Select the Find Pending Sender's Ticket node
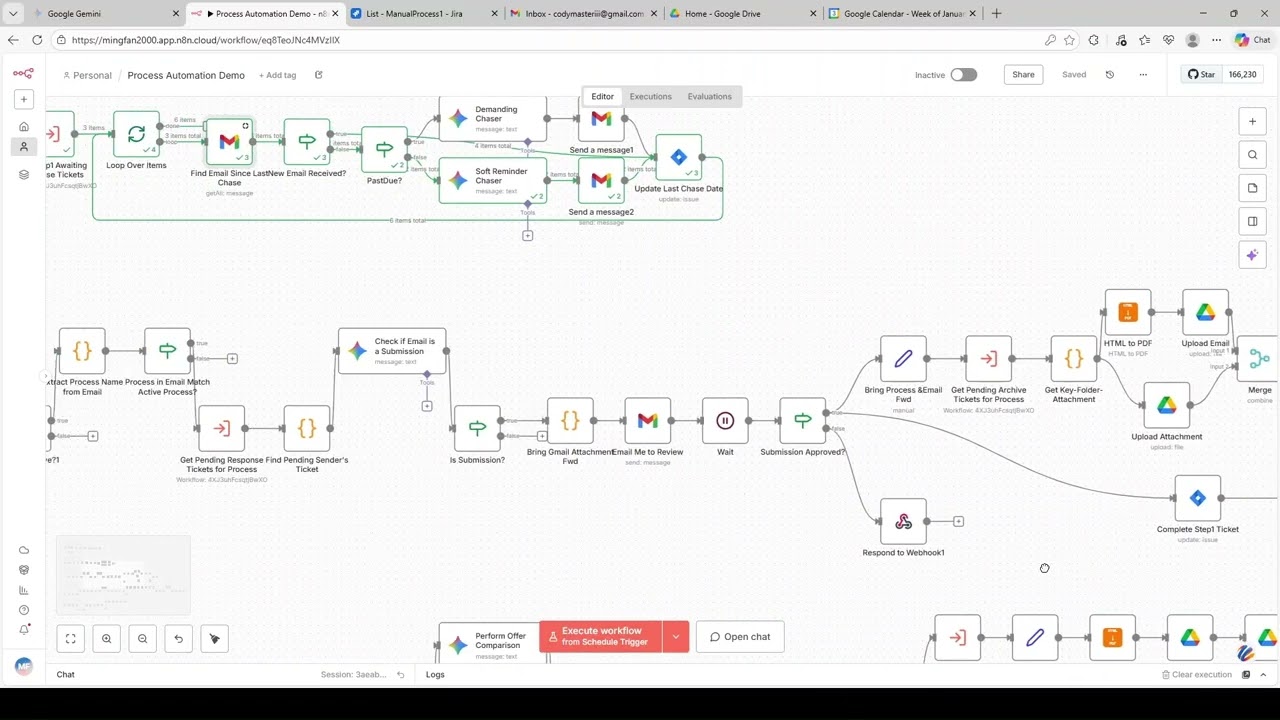This screenshot has height=720, width=1280. click(307, 428)
